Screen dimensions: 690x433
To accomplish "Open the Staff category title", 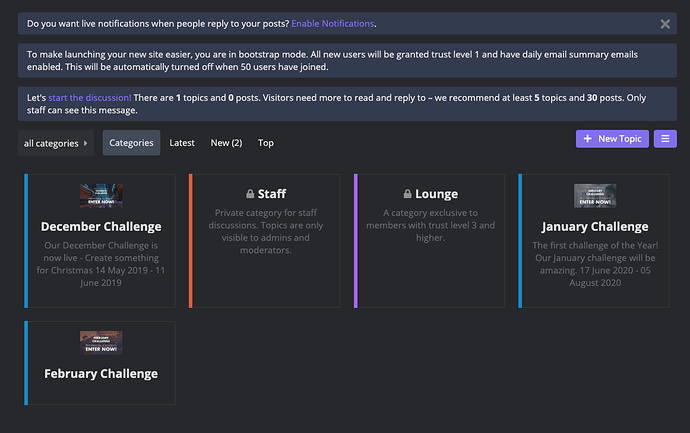I will click(x=272, y=194).
